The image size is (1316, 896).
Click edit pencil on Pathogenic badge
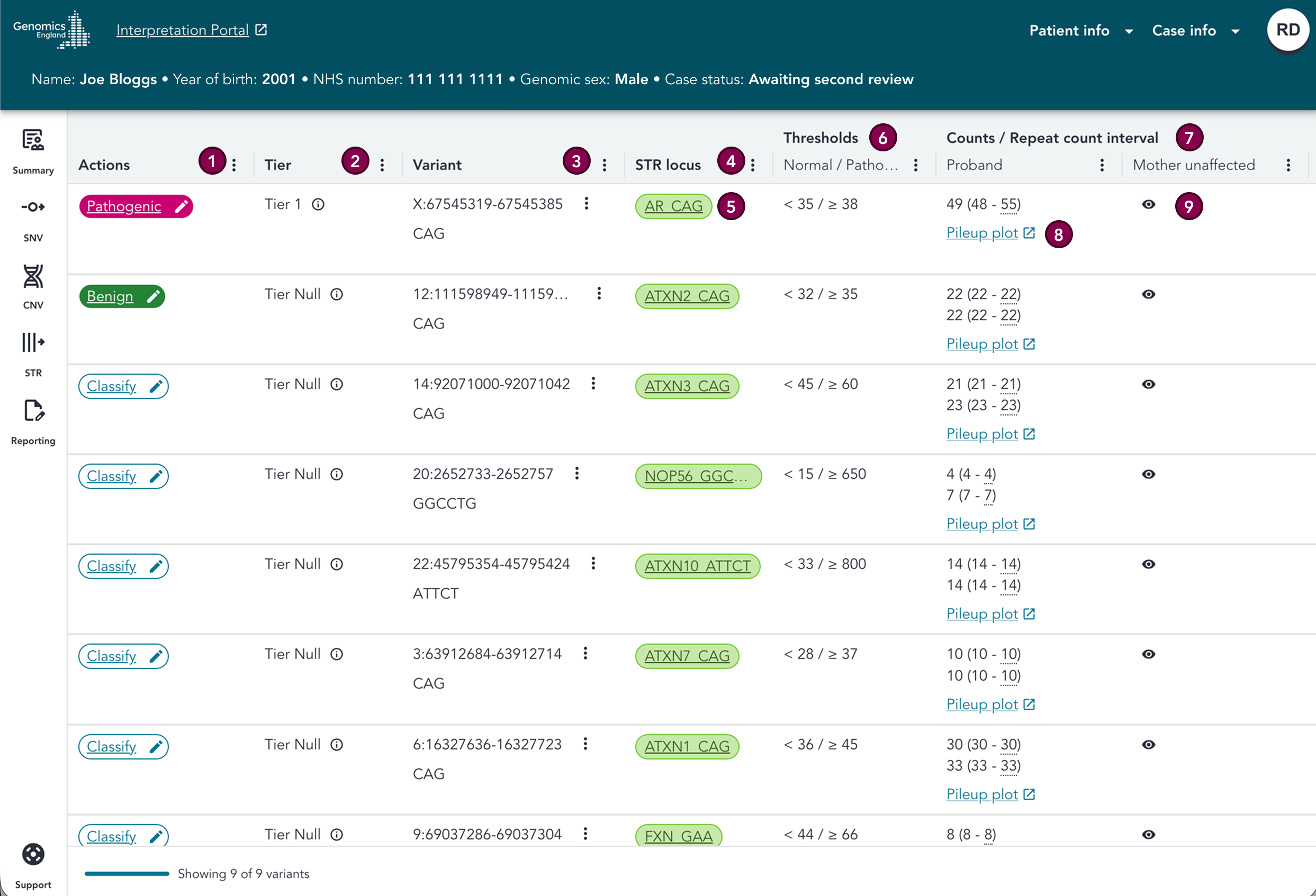click(x=181, y=206)
